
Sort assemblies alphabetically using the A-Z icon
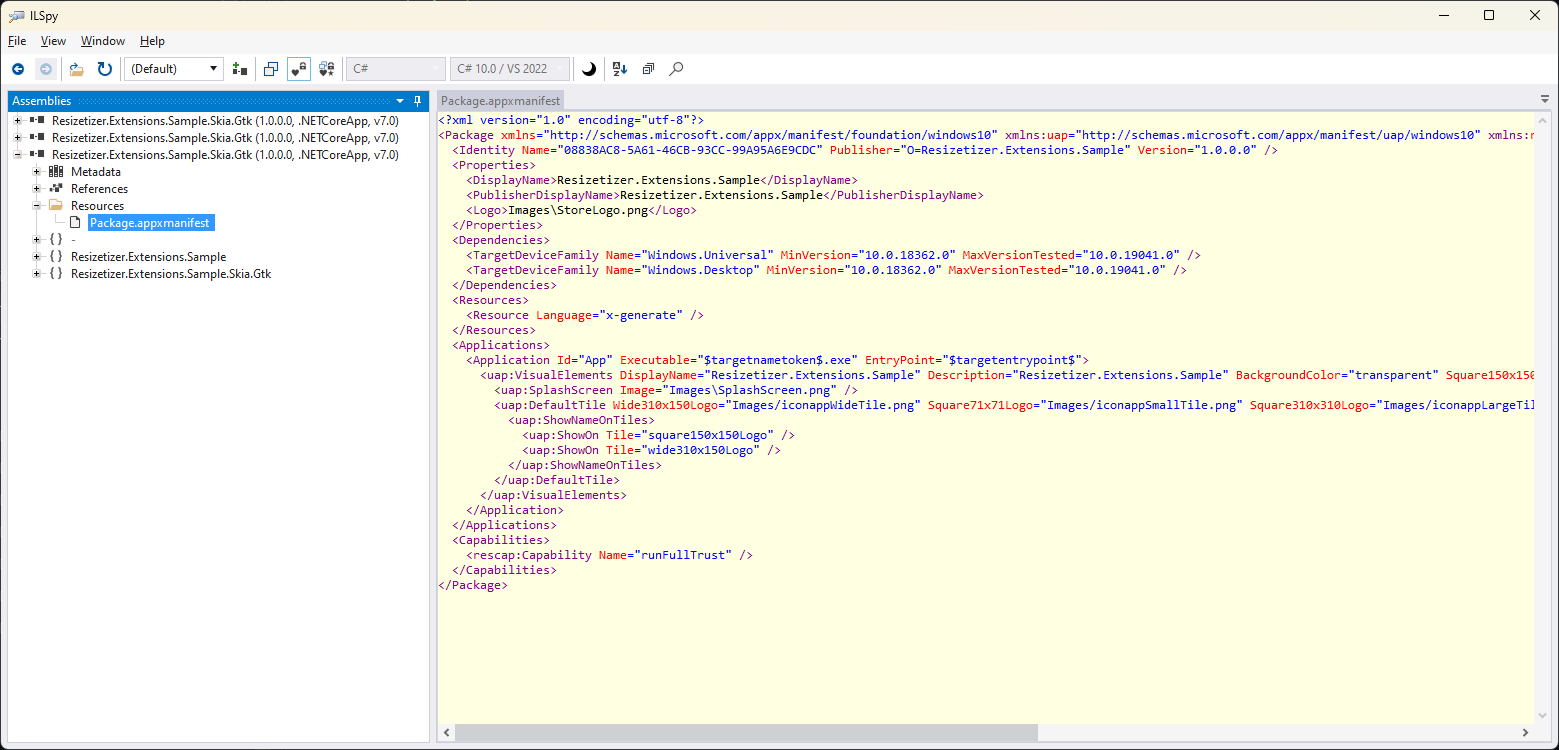620,68
